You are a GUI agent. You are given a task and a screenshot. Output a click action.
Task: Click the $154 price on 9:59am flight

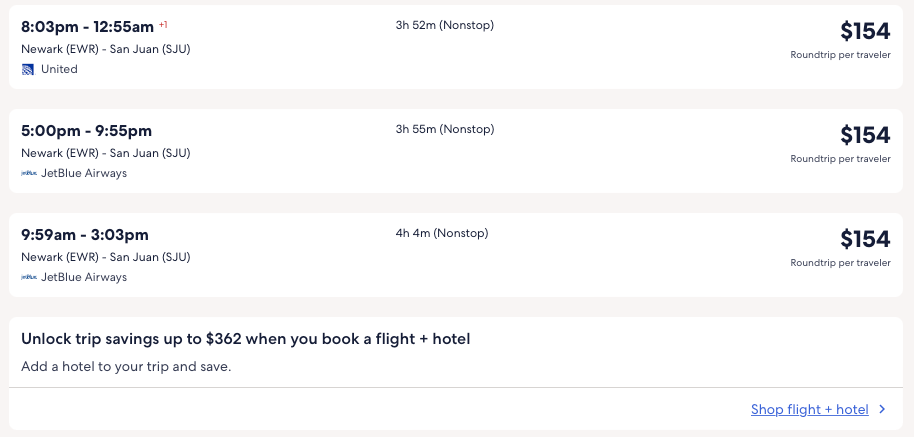(x=864, y=239)
